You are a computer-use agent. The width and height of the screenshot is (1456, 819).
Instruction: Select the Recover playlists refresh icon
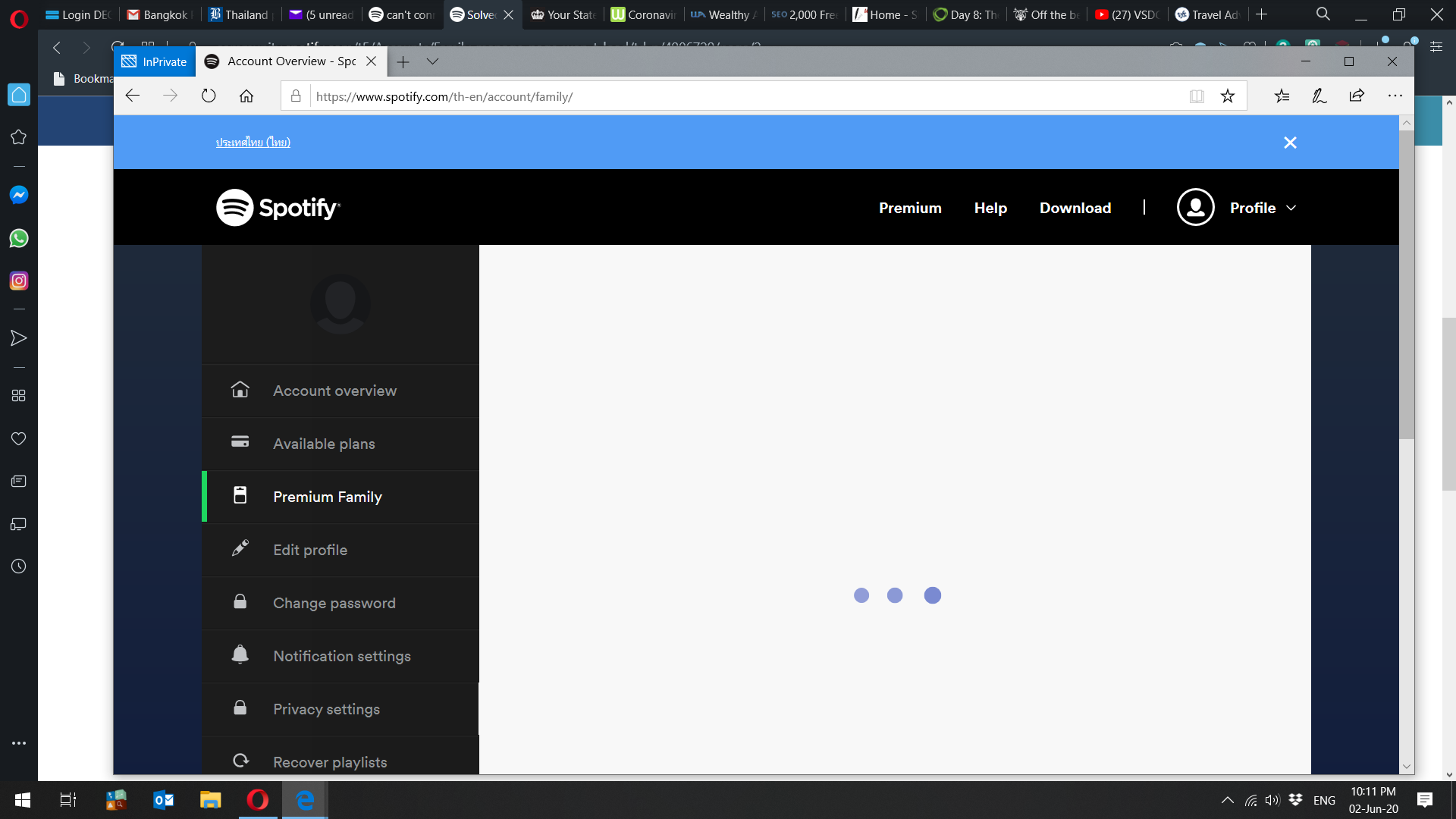(240, 761)
